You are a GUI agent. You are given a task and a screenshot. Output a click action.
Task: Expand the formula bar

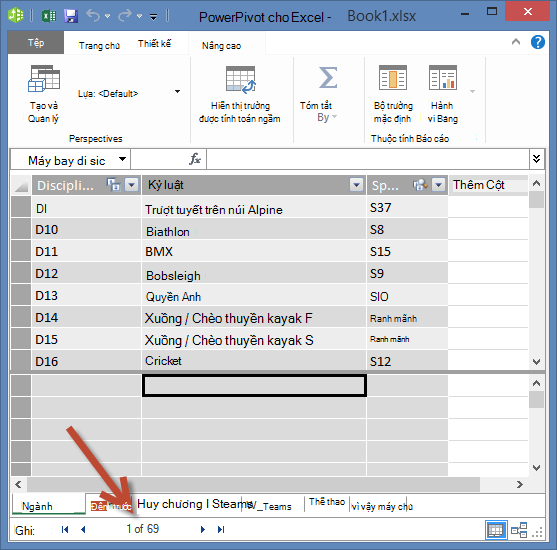pos(536,159)
